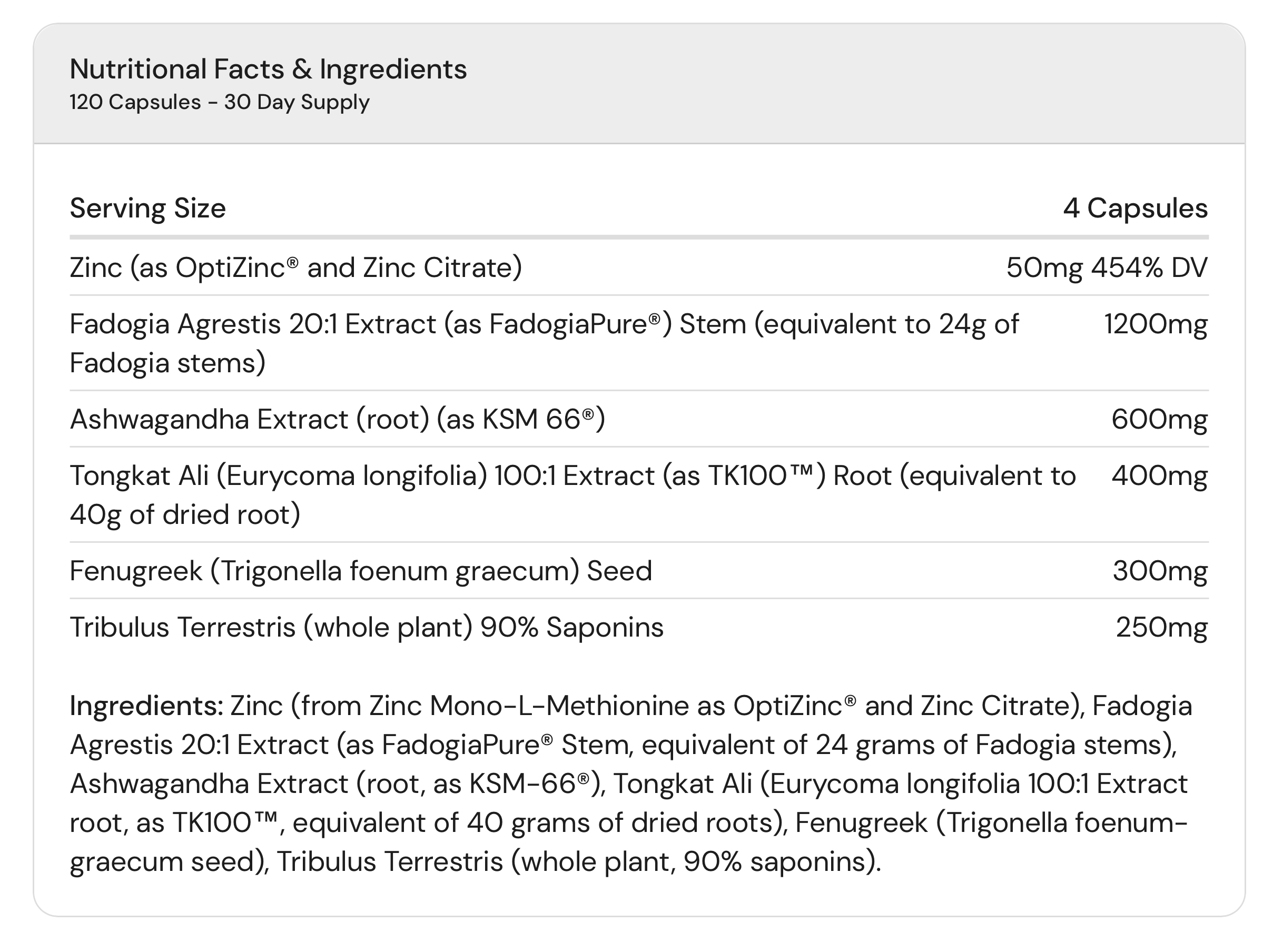This screenshot has height=952, width=1283.
Task: Click the 600mg Ashwagandha amount
Action: tap(1159, 419)
